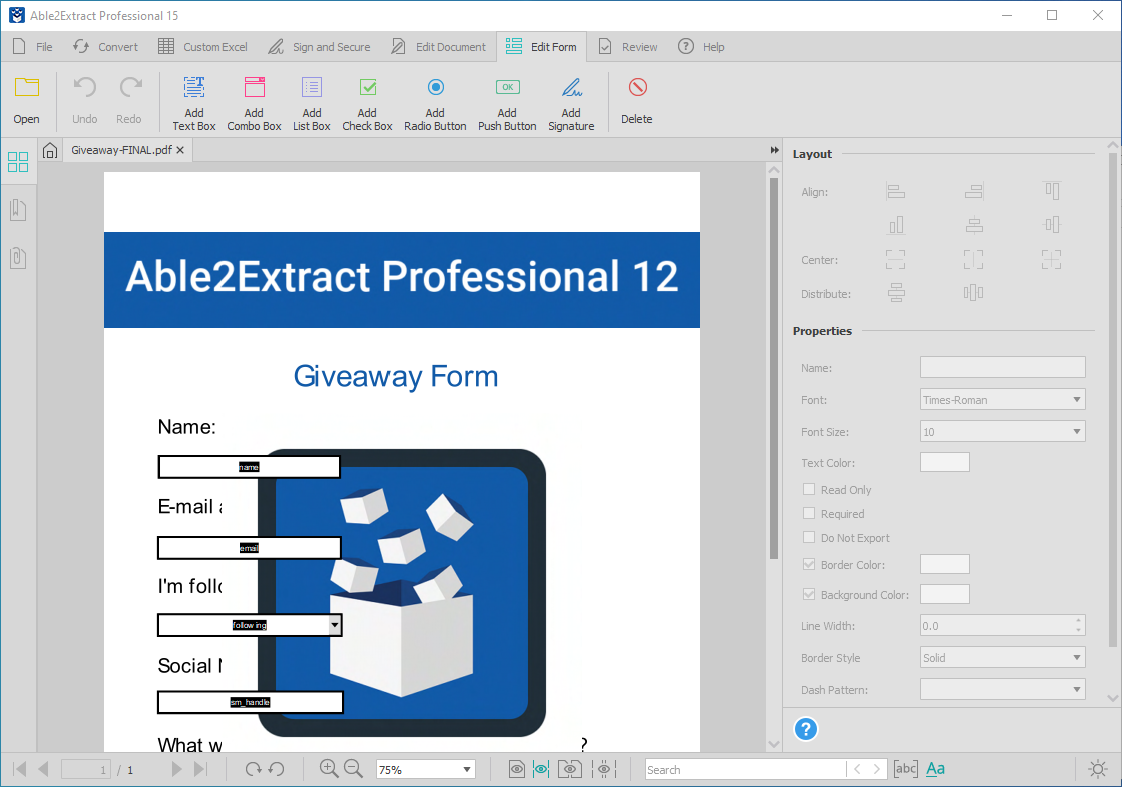Open the 'following' combo box arrow in form
The image size is (1122, 787).
coord(335,625)
